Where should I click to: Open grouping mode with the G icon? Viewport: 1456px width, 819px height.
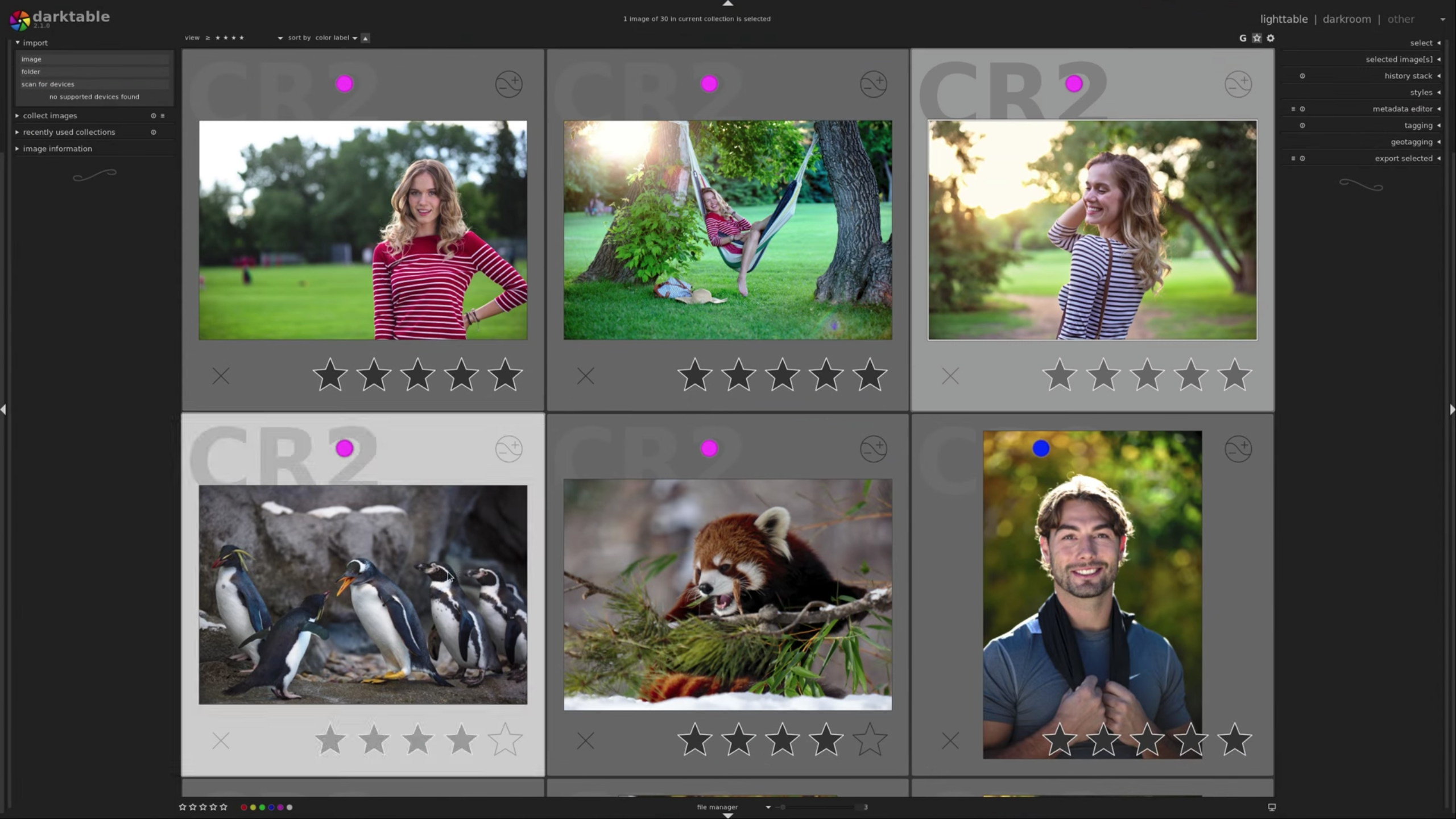point(1243,38)
